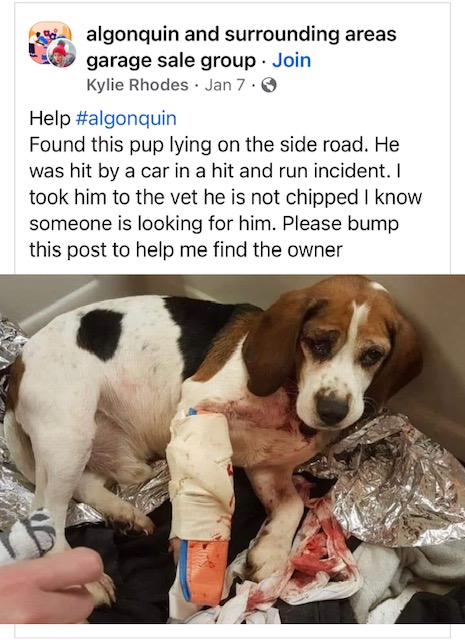Join the algonquin garage sale group

(x=291, y=60)
